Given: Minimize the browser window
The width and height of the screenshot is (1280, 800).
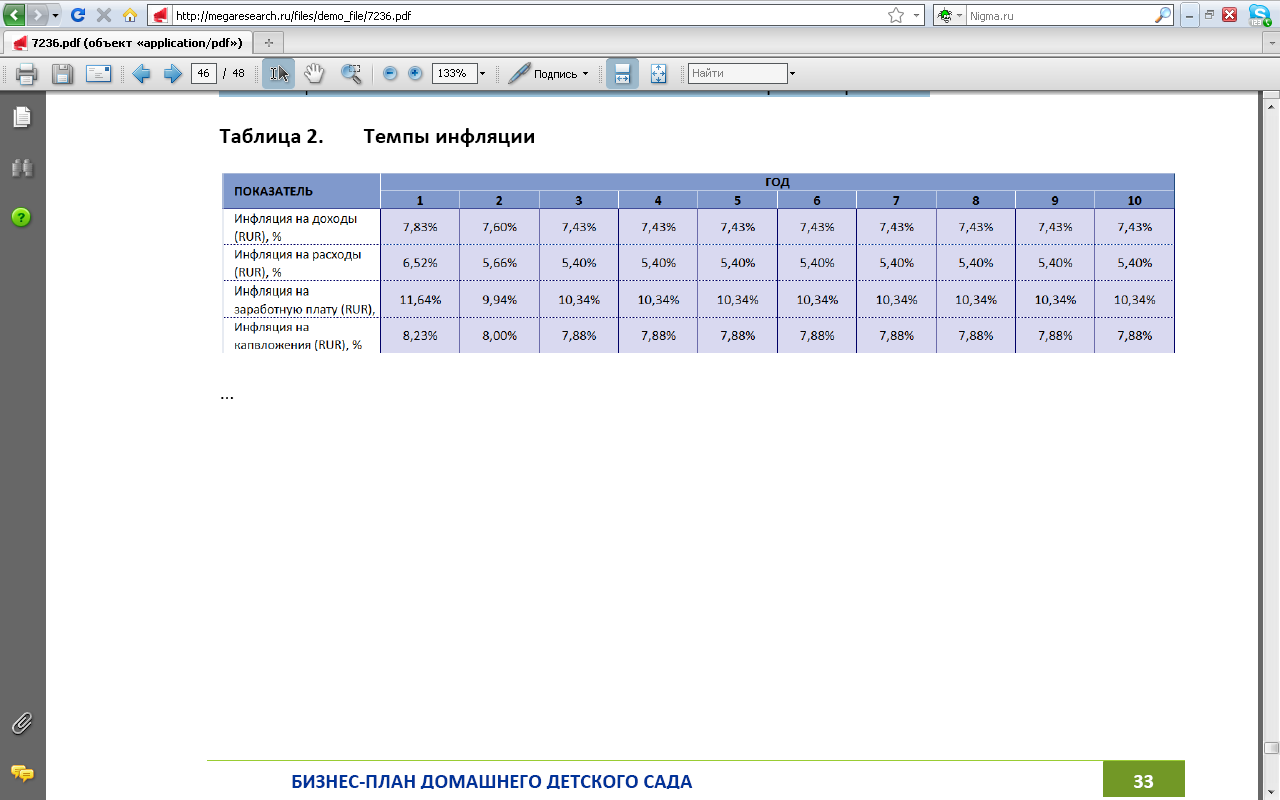Looking at the screenshot, I should pyautogui.click(x=1189, y=15).
